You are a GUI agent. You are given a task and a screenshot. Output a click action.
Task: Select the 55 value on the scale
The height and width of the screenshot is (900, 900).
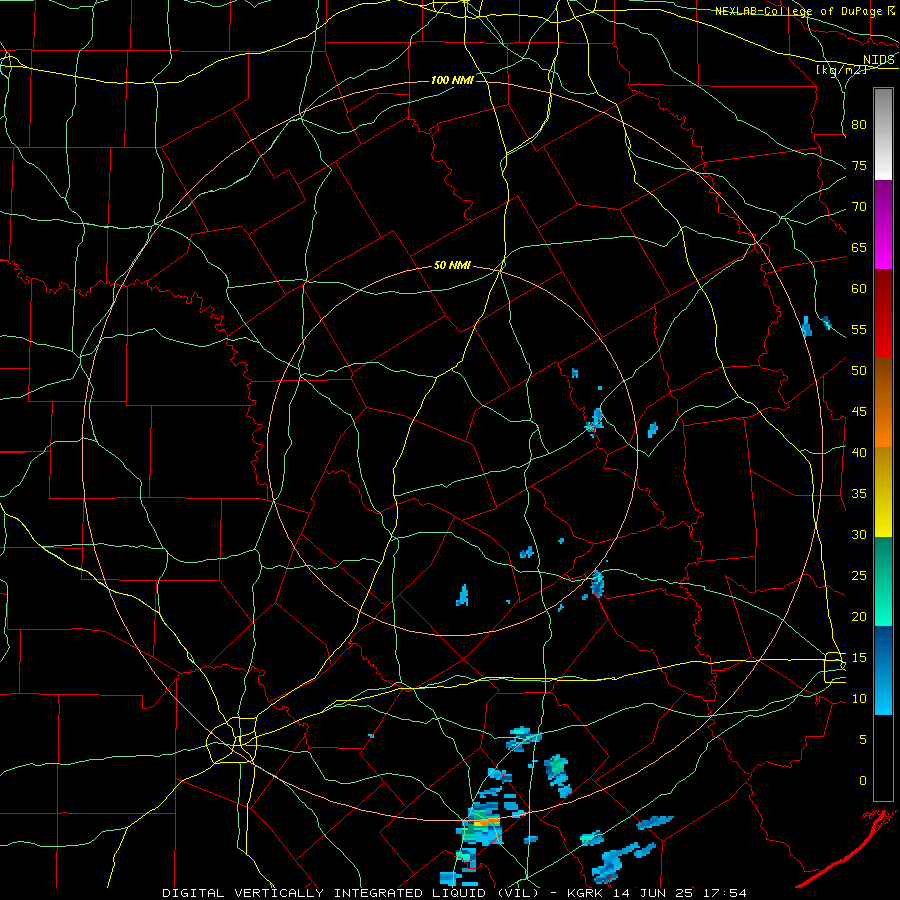tap(859, 329)
